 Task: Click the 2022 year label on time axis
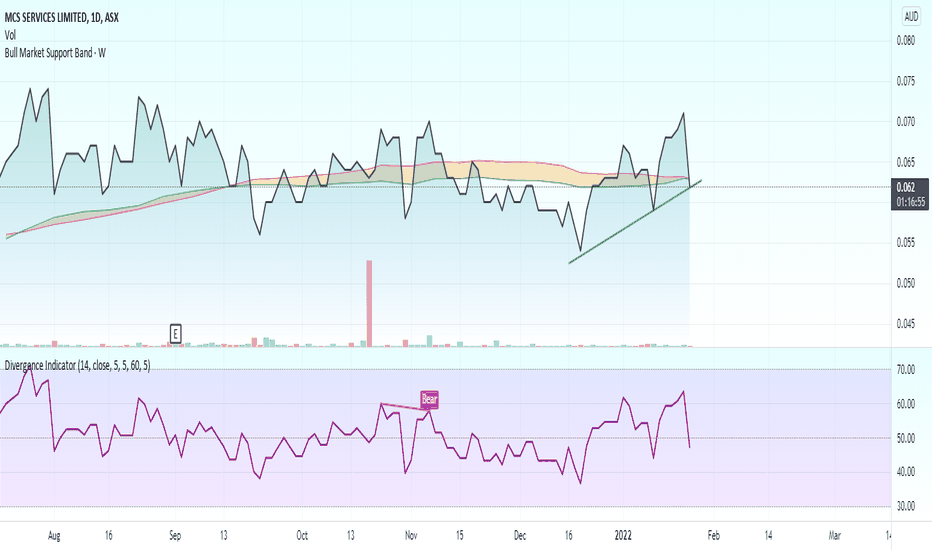pos(623,536)
